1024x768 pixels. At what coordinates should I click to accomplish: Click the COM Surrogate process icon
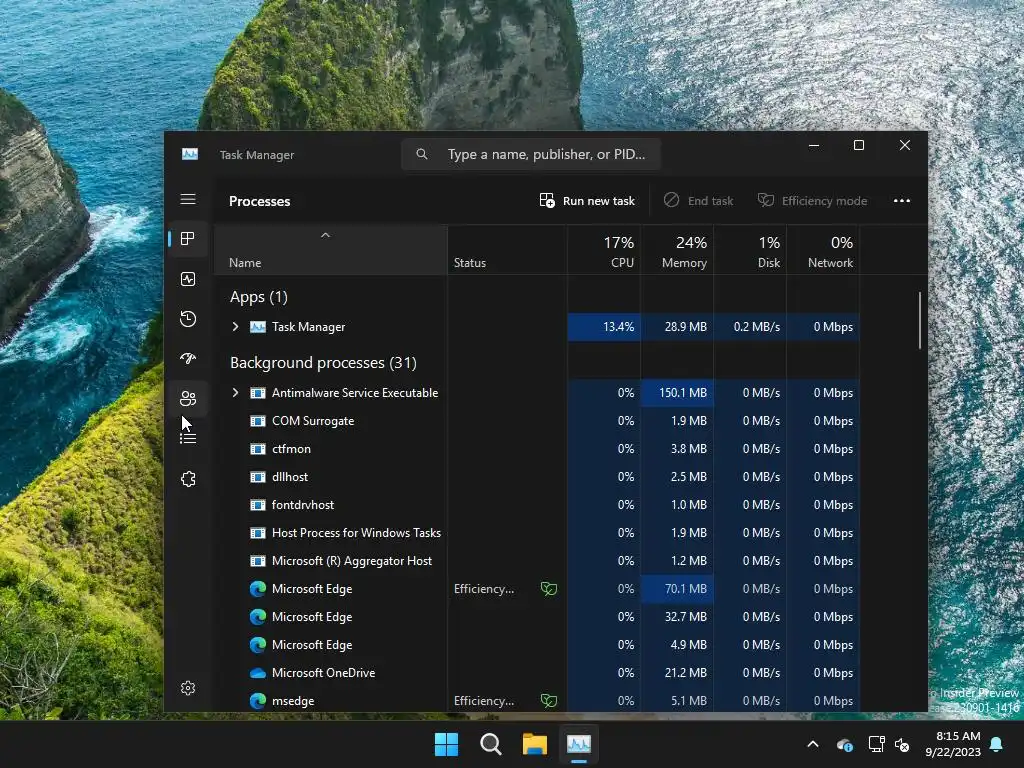coord(258,421)
